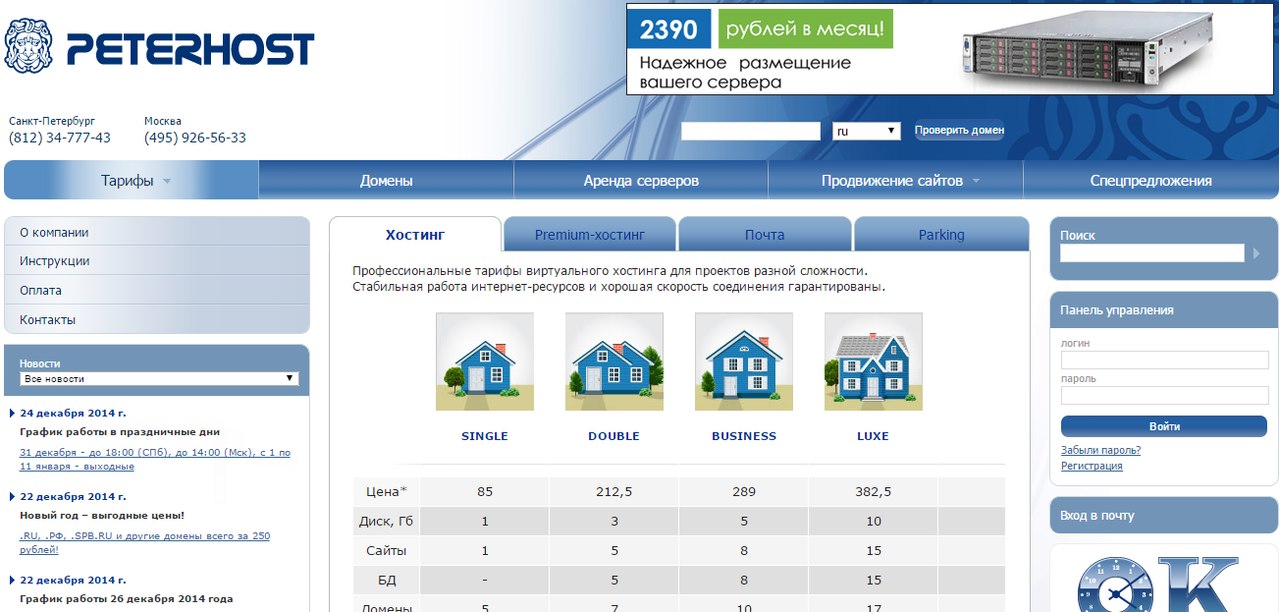Open 'Аренда серверов' in navigation bar
The image size is (1280, 612).
(x=641, y=181)
